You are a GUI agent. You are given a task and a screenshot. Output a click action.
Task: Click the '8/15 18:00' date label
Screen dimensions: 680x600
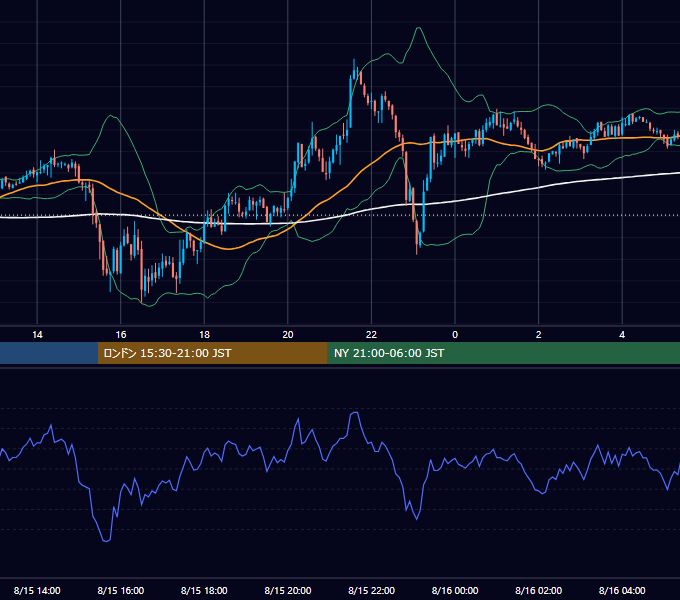click(204, 590)
